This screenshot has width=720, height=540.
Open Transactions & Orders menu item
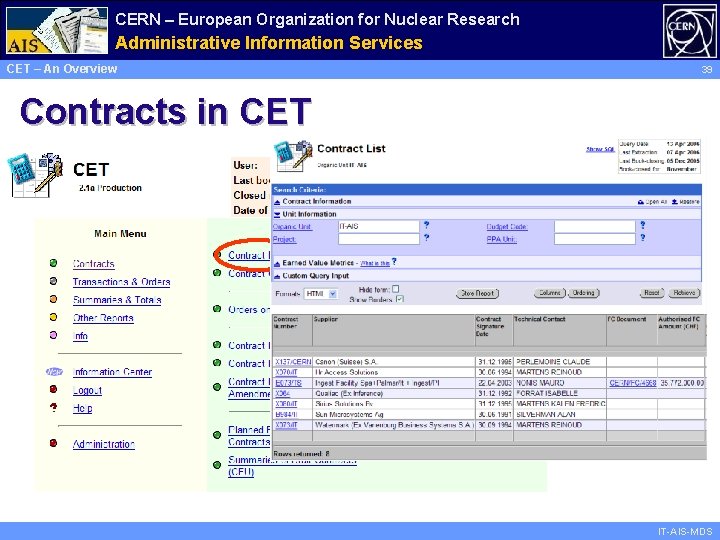tap(121, 282)
